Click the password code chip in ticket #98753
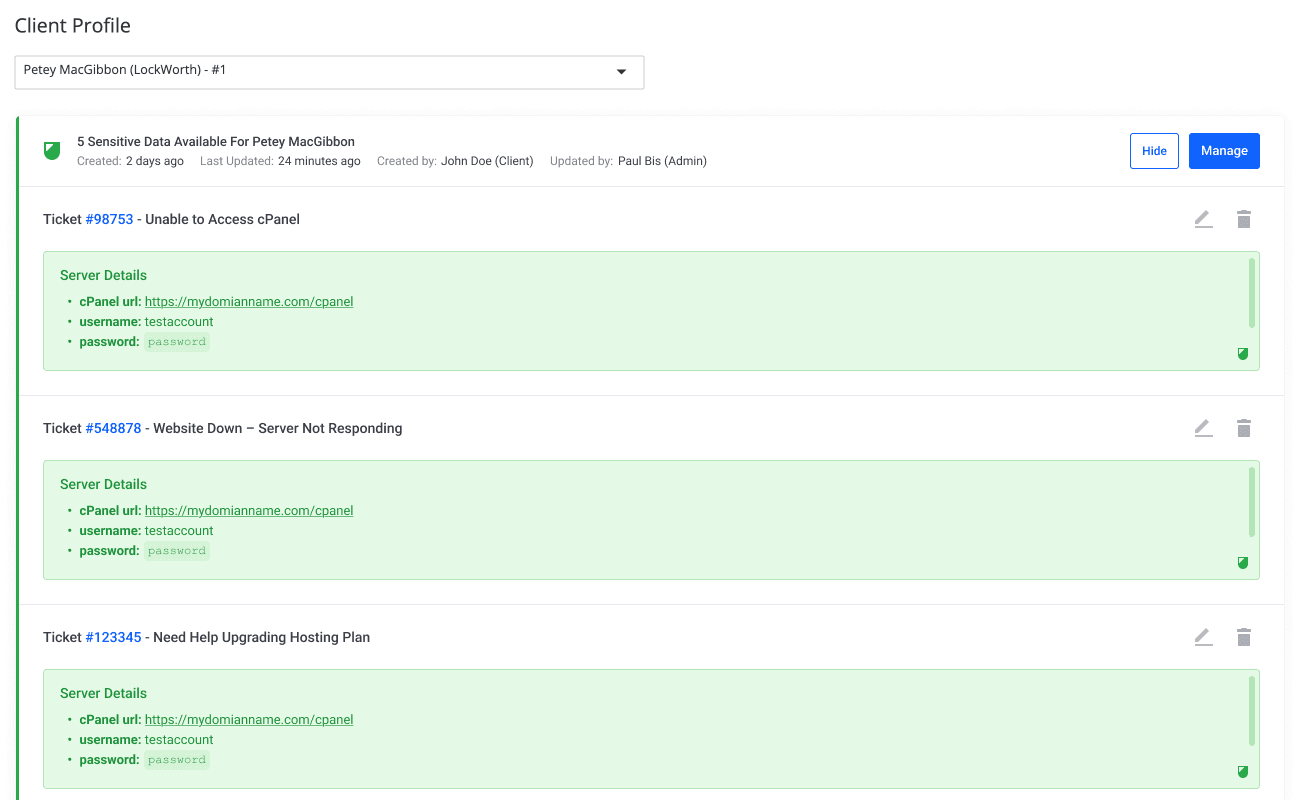This screenshot has width=1300, height=800. click(x=177, y=342)
